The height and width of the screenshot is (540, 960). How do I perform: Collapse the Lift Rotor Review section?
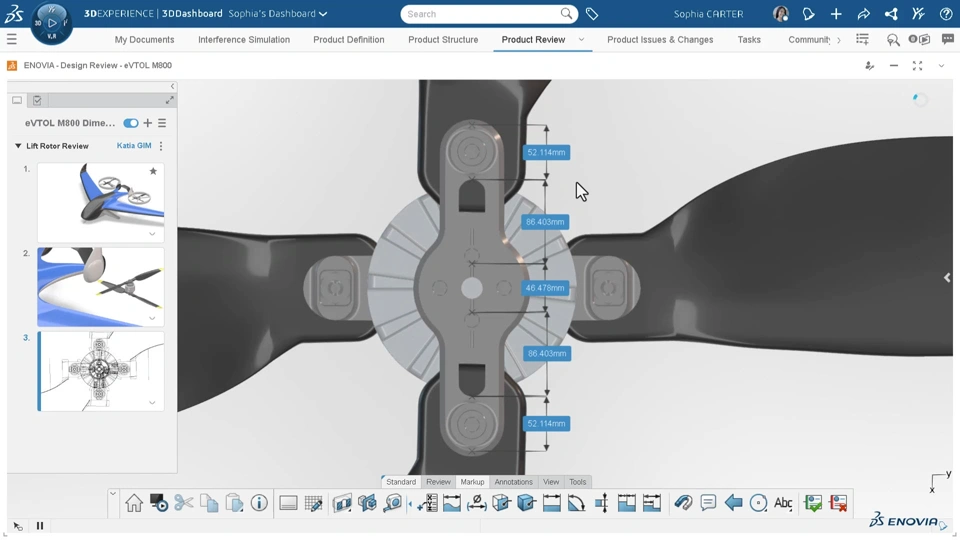[x=18, y=146]
